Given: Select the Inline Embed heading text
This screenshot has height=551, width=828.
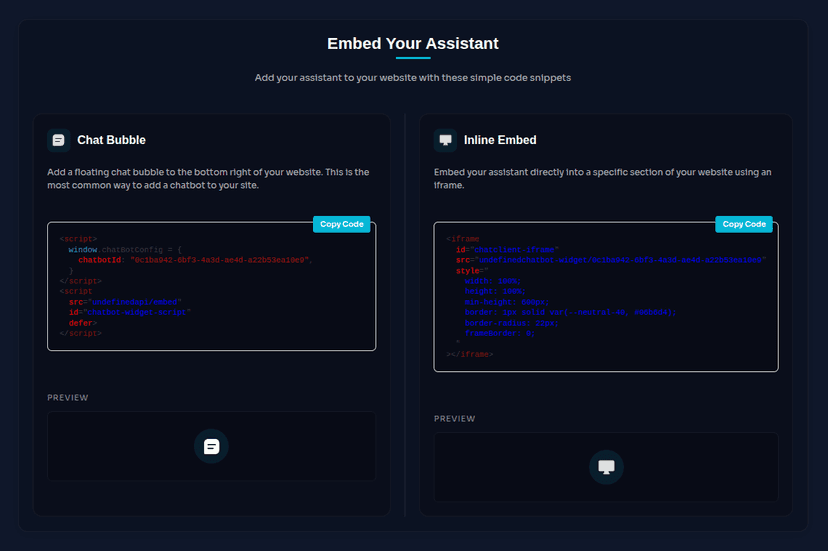Looking at the screenshot, I should (500, 140).
